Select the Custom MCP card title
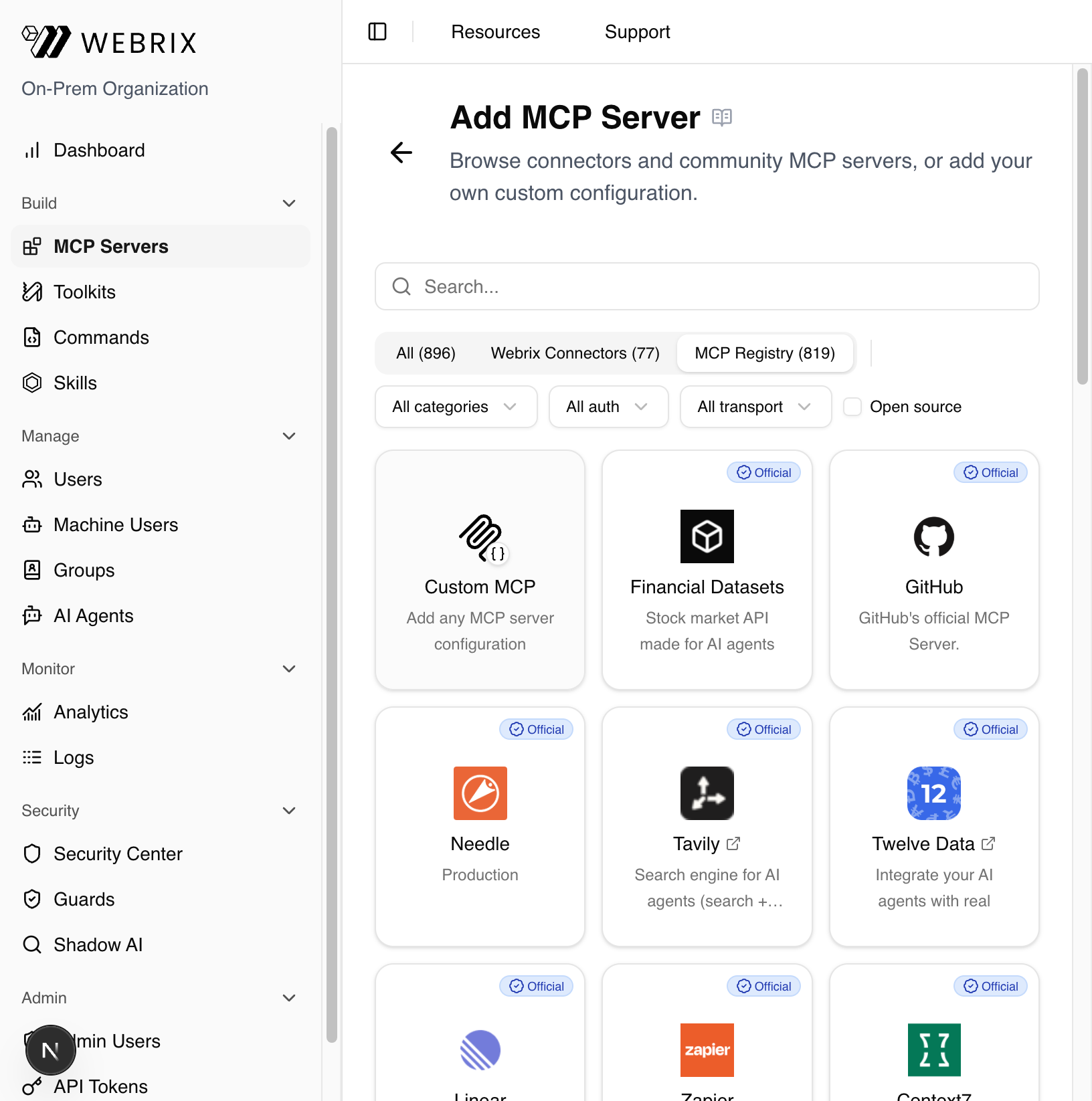Viewport: 1092px width, 1101px height. click(x=480, y=587)
